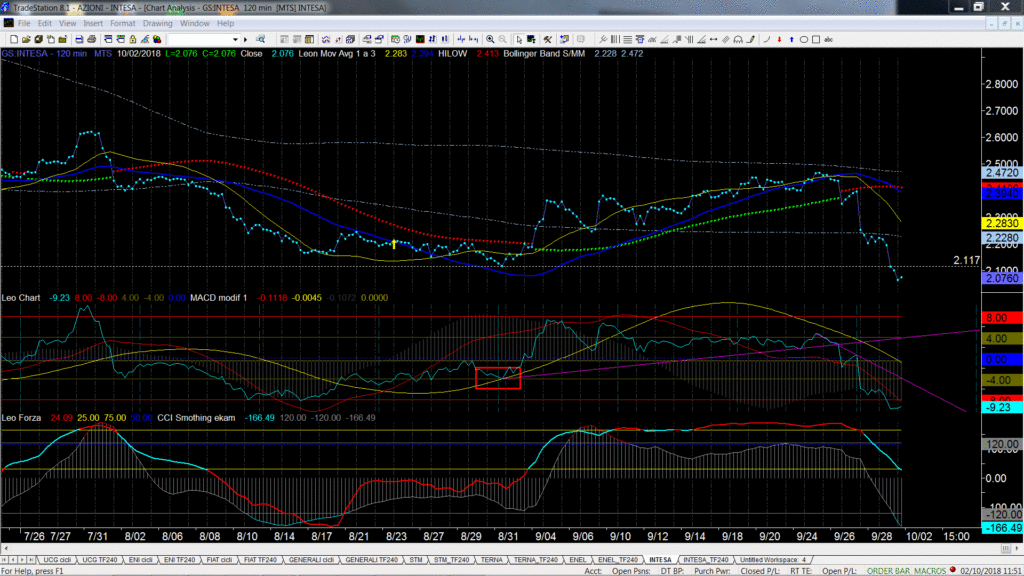Image resolution: width=1024 pixels, height=576 pixels.
Task: Click the chart horizontal scrollbar right arrow
Action: pos(1017,549)
